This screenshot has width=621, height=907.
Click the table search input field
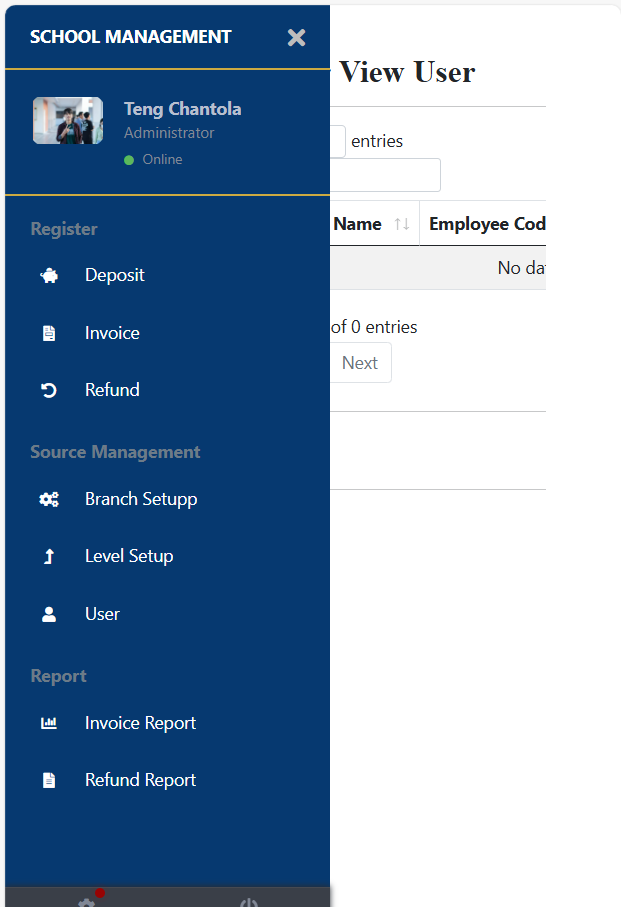pos(385,175)
